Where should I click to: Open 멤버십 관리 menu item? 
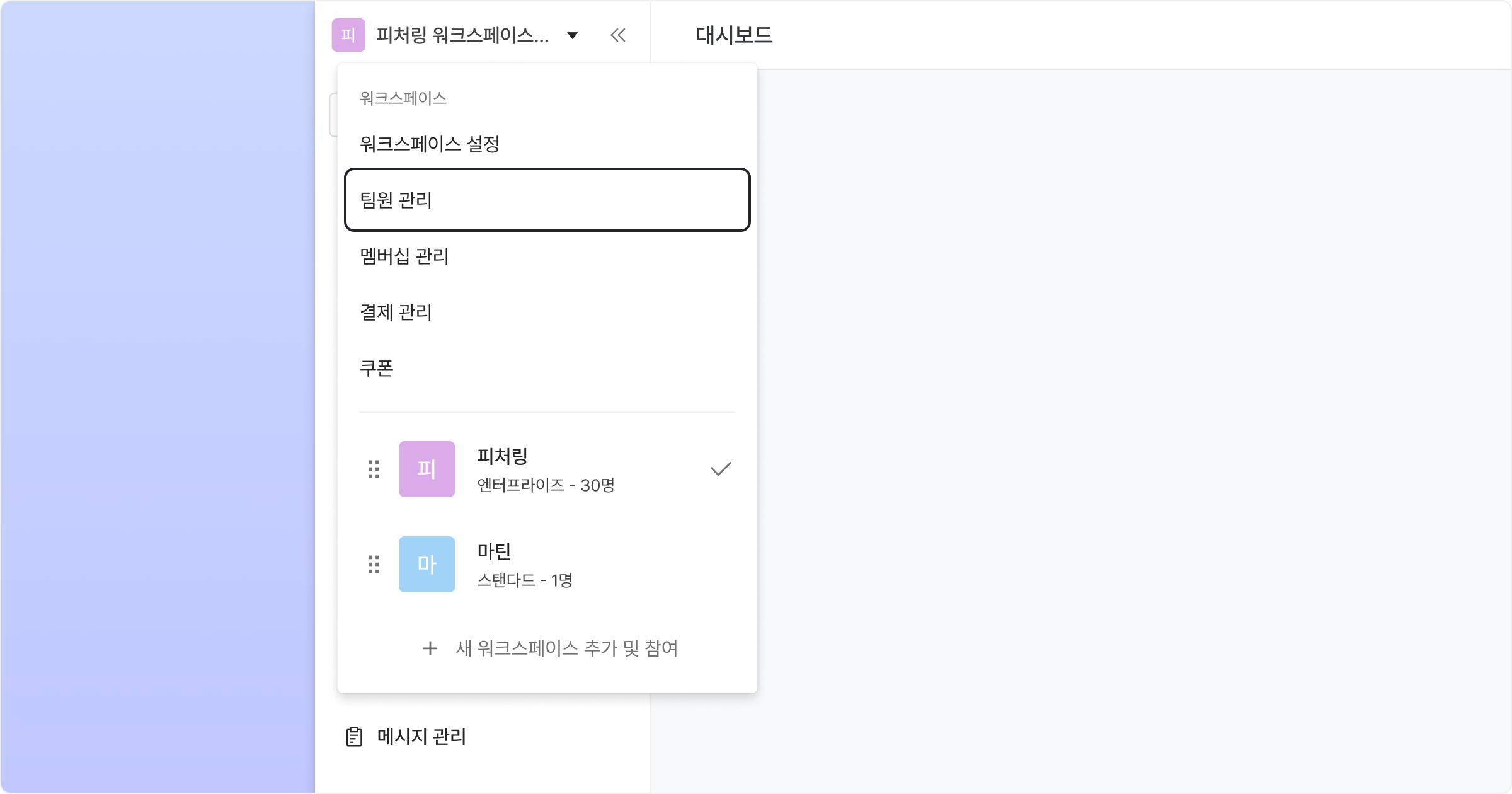pos(547,256)
